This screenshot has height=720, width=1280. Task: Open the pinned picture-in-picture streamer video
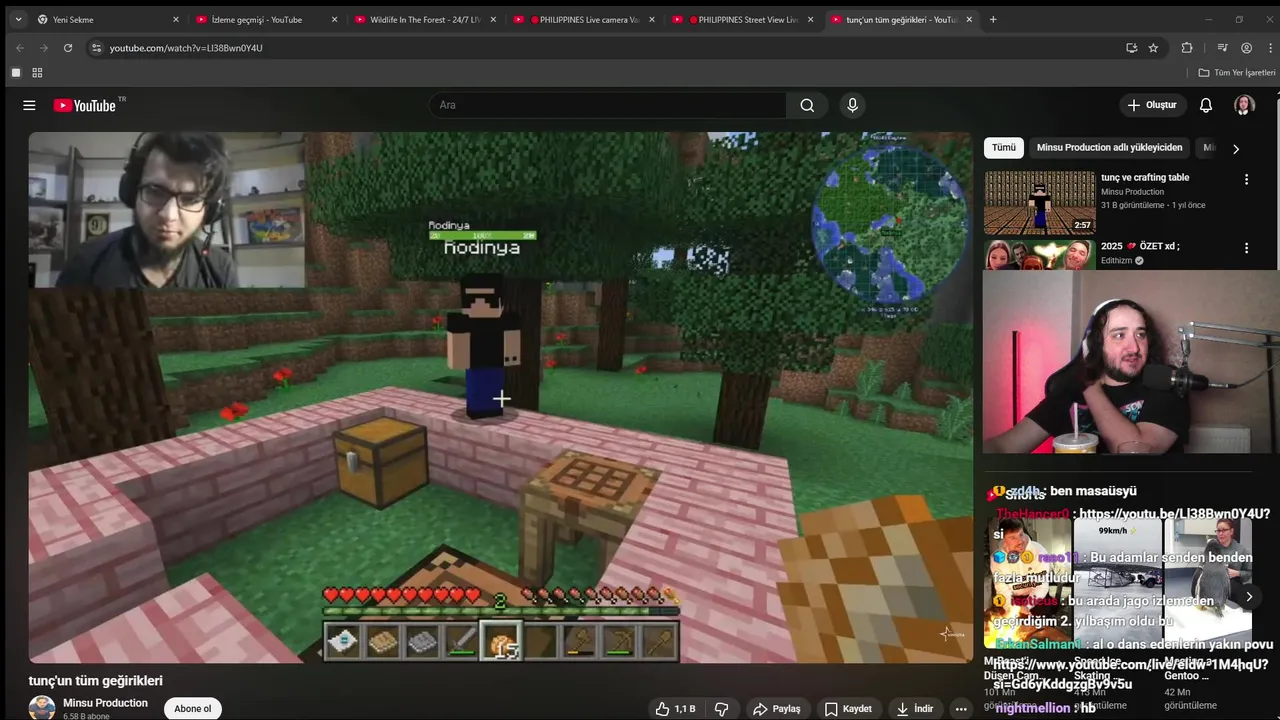click(1131, 362)
